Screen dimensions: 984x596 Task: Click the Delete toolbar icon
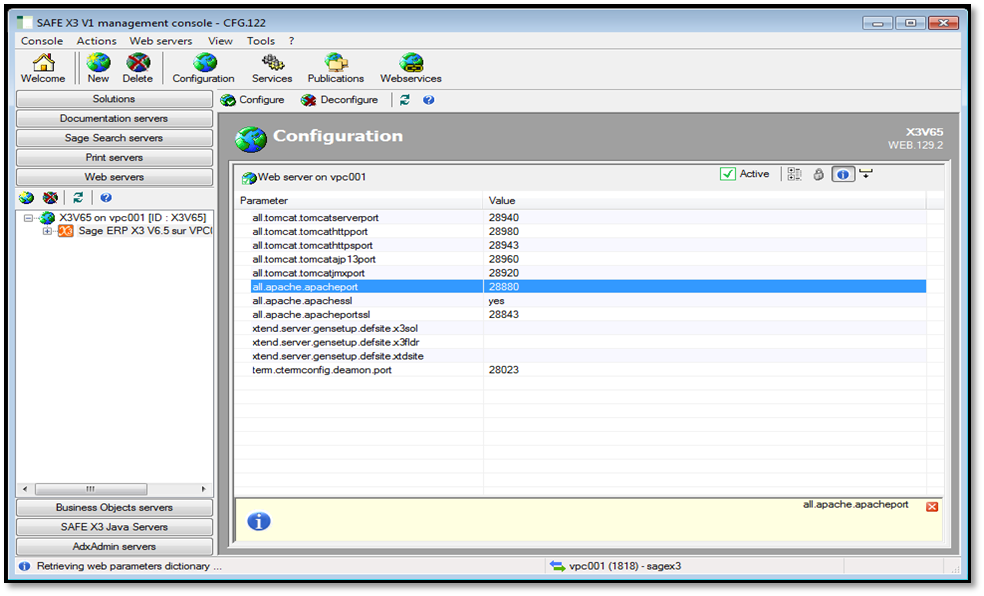pyautogui.click(x=138, y=68)
